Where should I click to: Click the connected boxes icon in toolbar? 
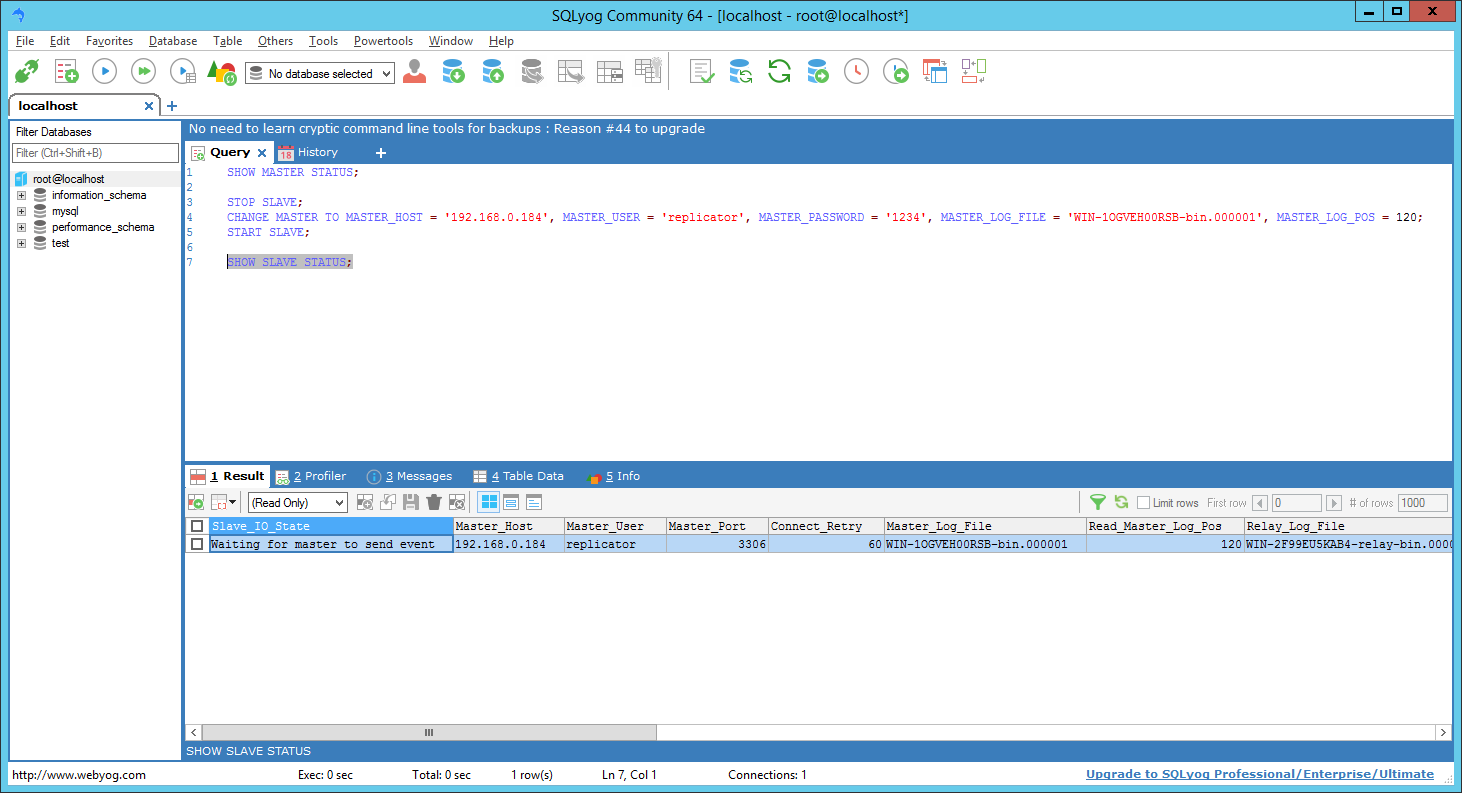(x=974, y=72)
